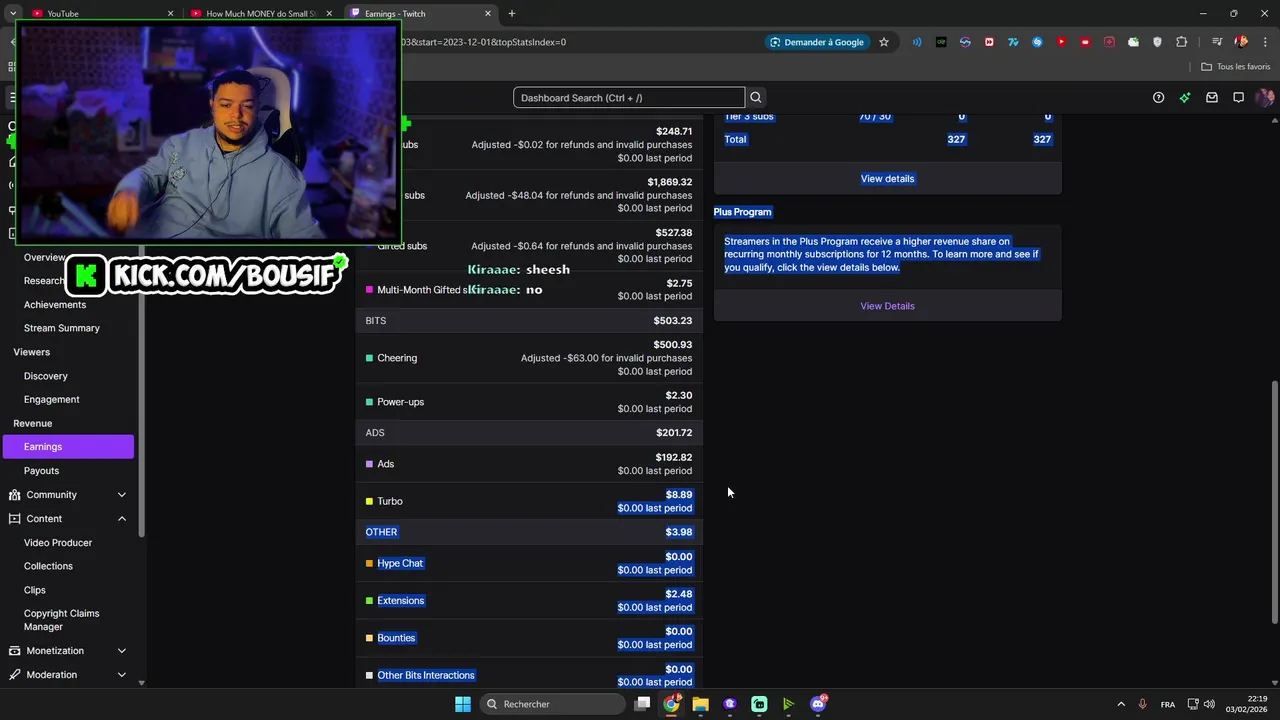Expand the Community sidebar section chevron
The width and height of the screenshot is (1280, 720).
coord(122,495)
